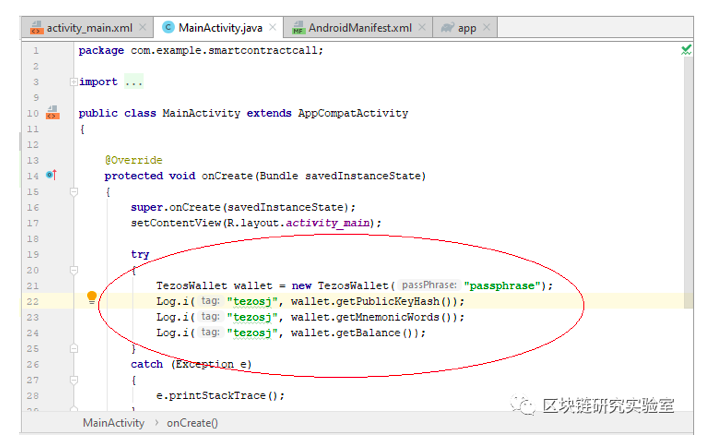Click wallet.getBalance() call
Image resolution: width=706 pixels, height=444 pixels.
coord(354,333)
